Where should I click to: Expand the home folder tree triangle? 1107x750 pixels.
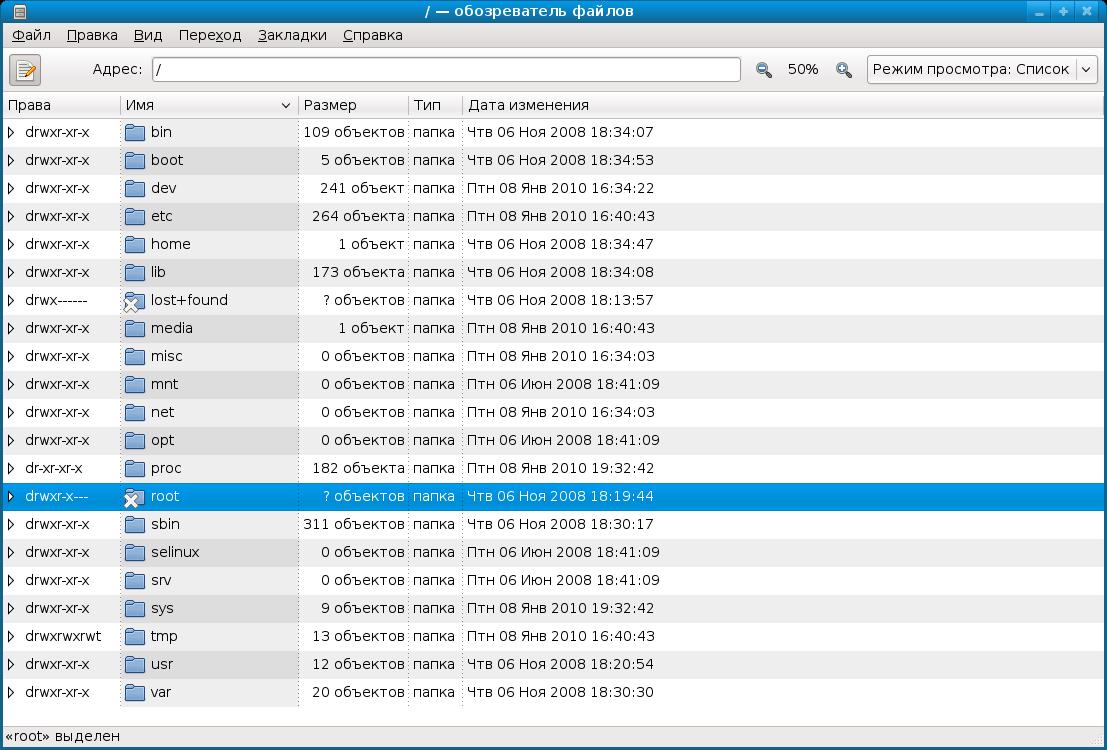(11, 244)
